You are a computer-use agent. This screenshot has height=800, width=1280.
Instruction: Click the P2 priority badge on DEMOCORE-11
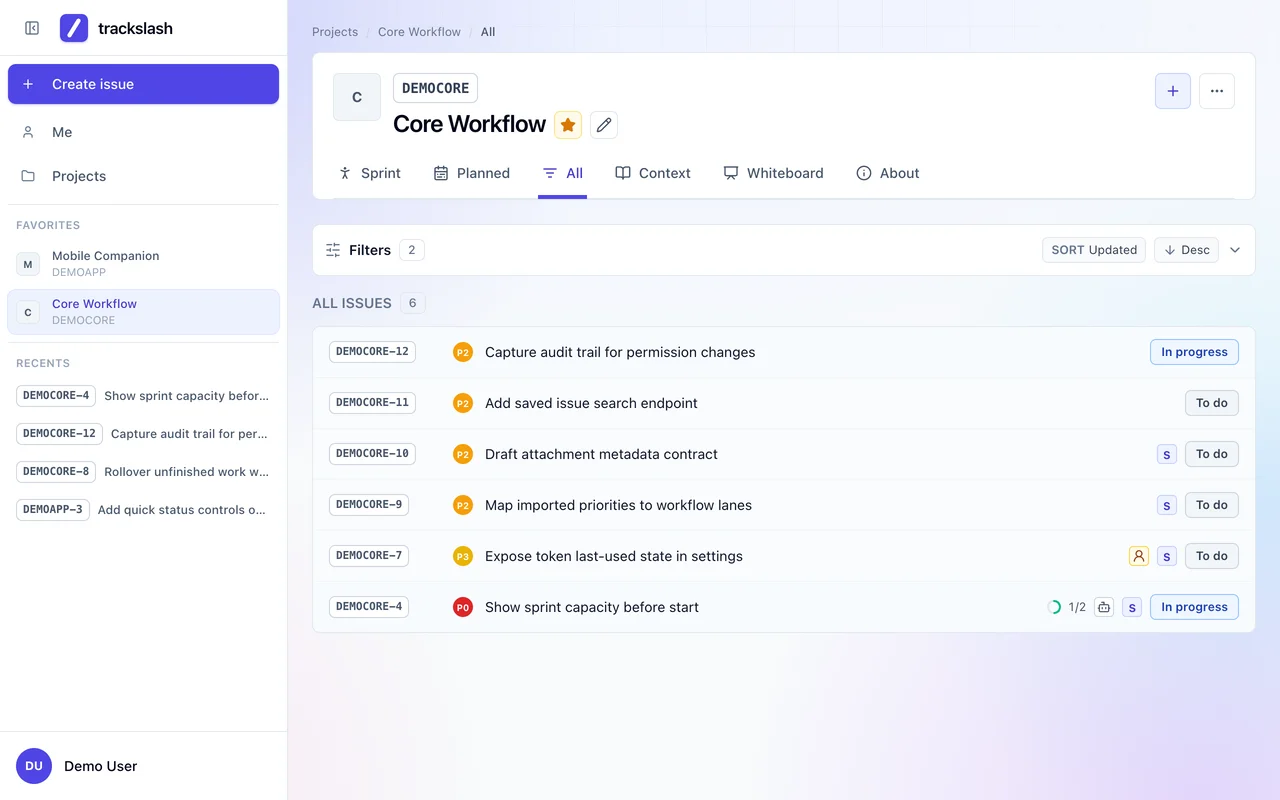pyautogui.click(x=462, y=403)
